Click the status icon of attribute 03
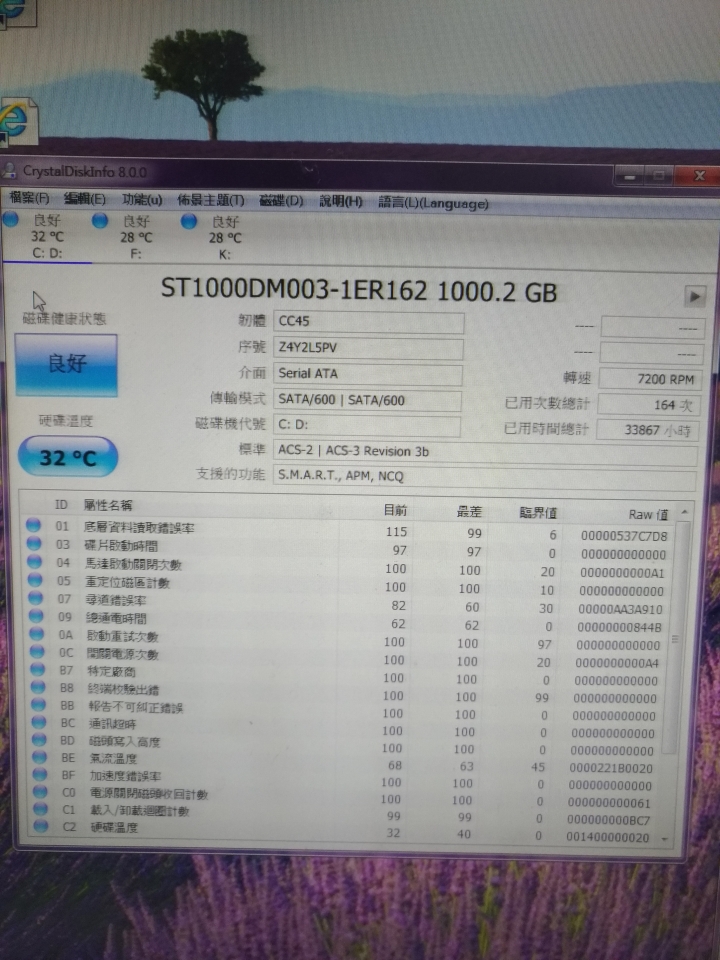 coord(34,544)
